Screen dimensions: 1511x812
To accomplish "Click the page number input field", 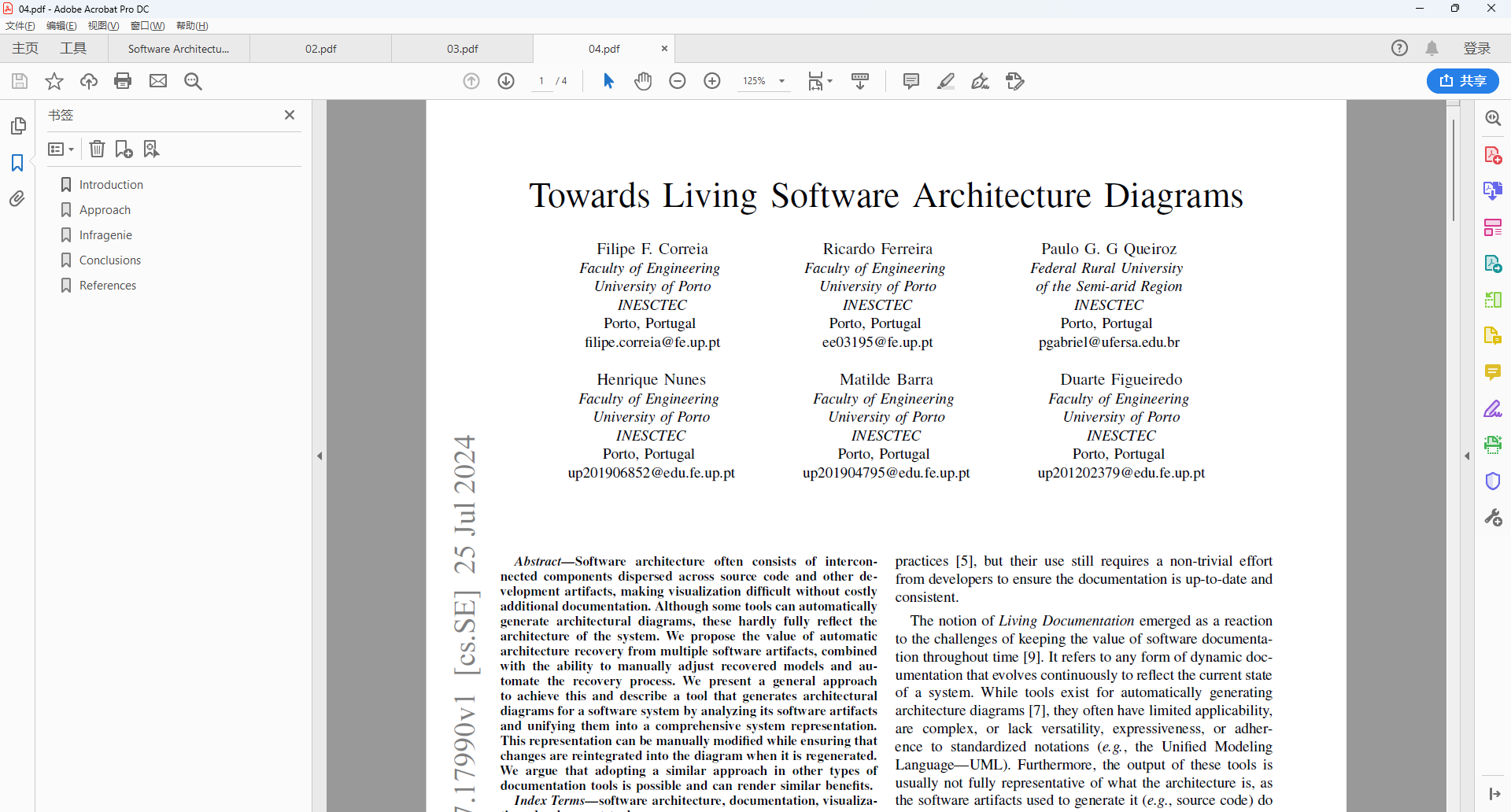I will point(541,81).
